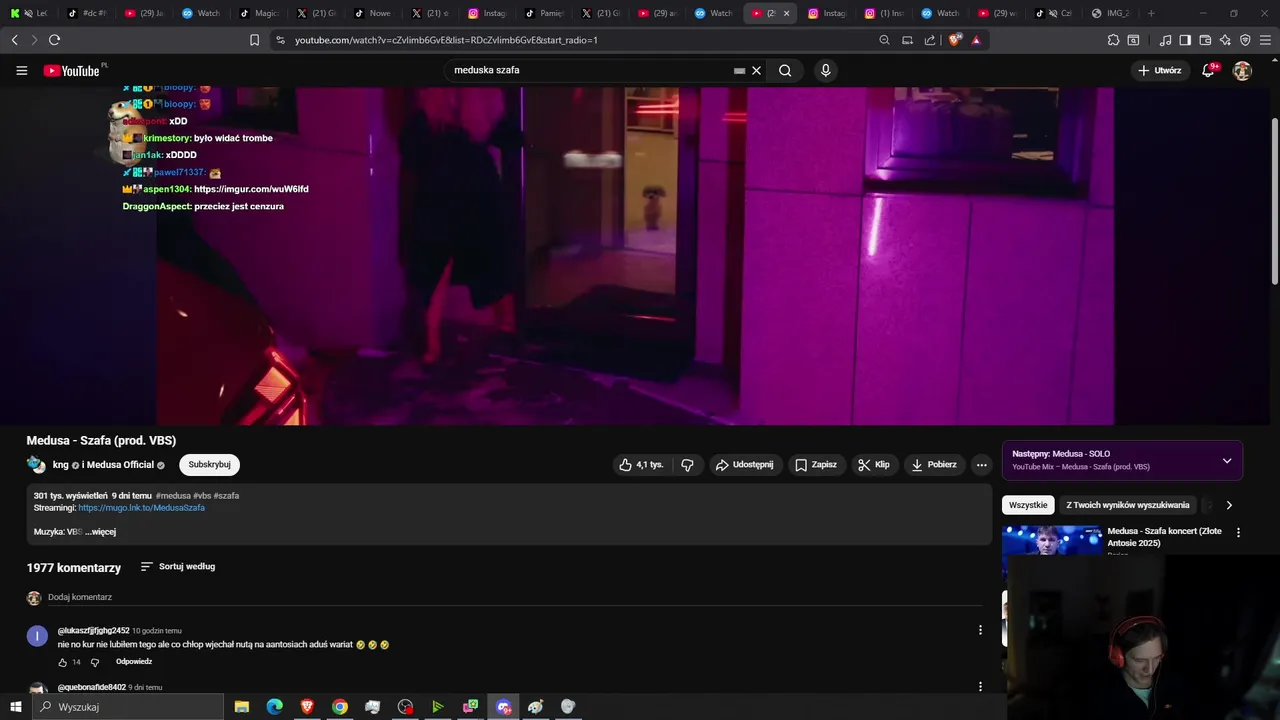1280x720 pixels.
Task: Open the Sortuj według dropdown
Action: (x=178, y=566)
